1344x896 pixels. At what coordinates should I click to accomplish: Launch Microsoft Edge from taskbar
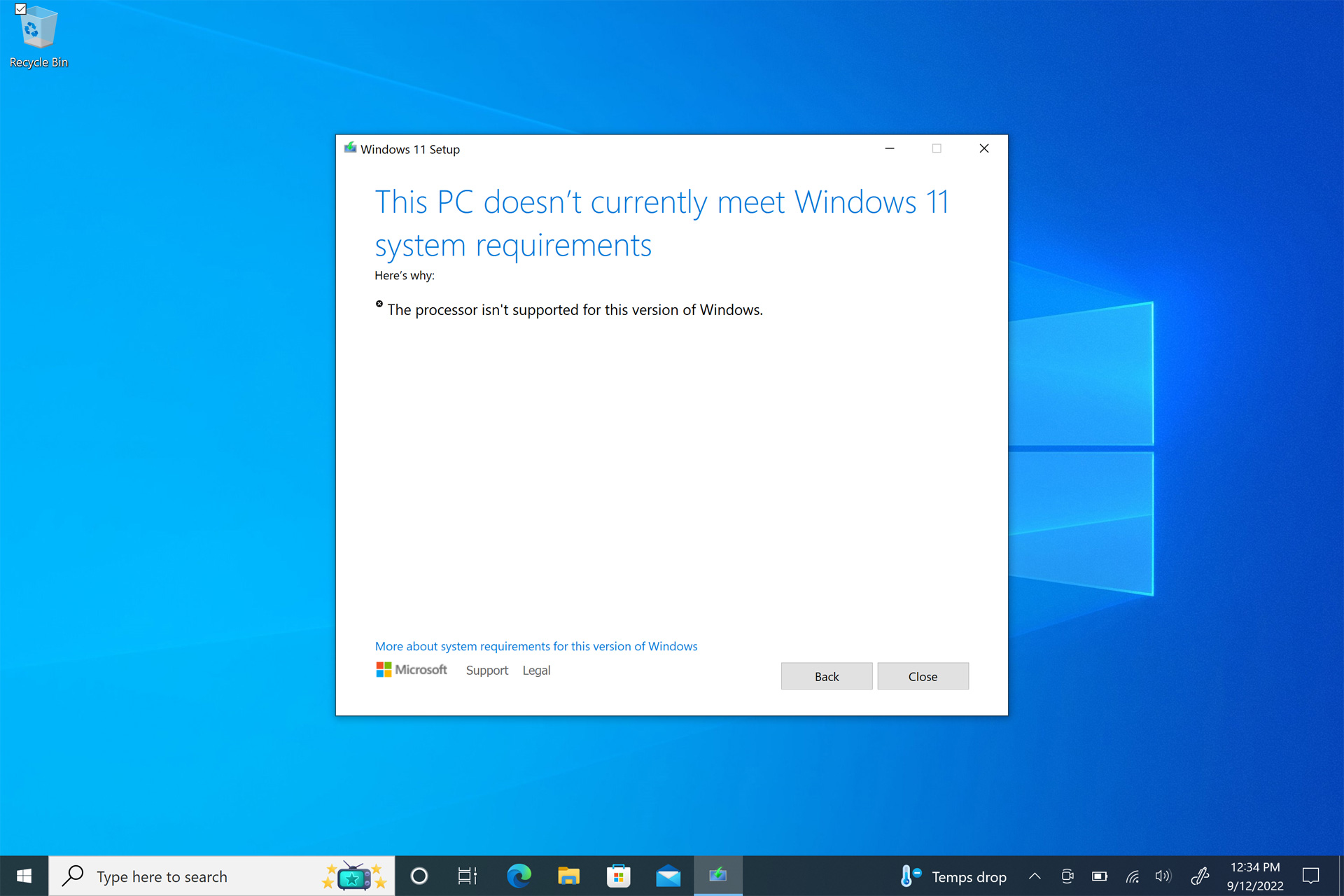[519, 876]
